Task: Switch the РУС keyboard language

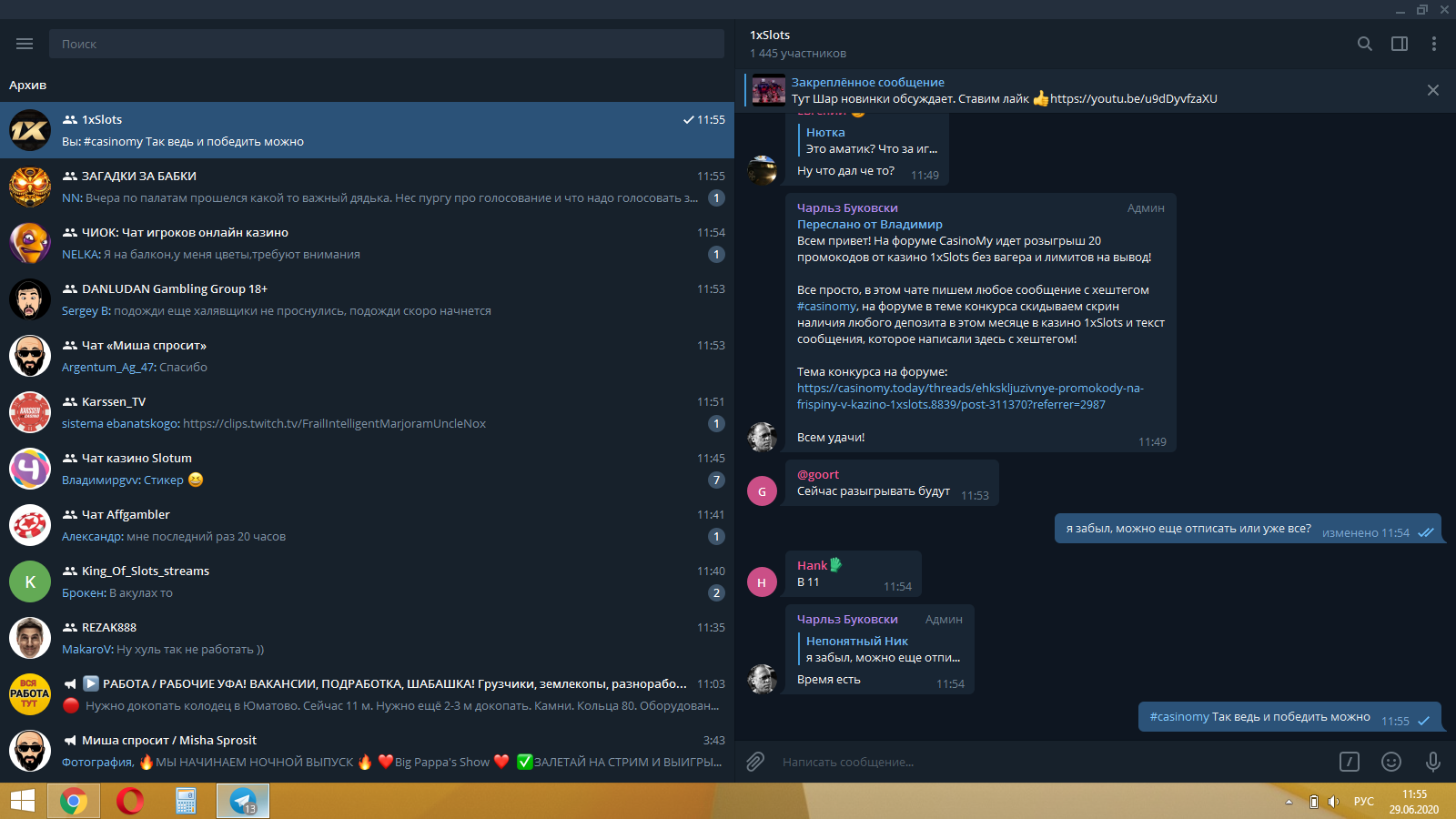Action: tap(1364, 802)
